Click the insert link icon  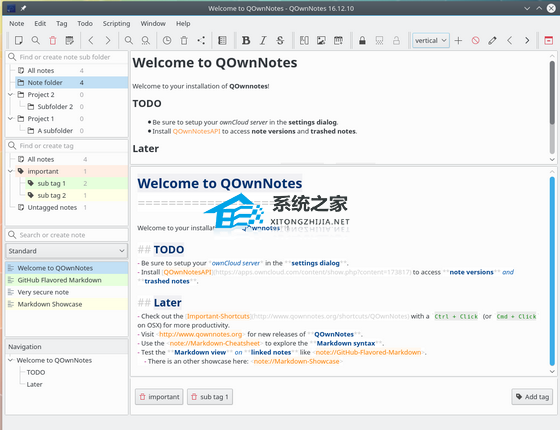pyautogui.click(x=304, y=40)
